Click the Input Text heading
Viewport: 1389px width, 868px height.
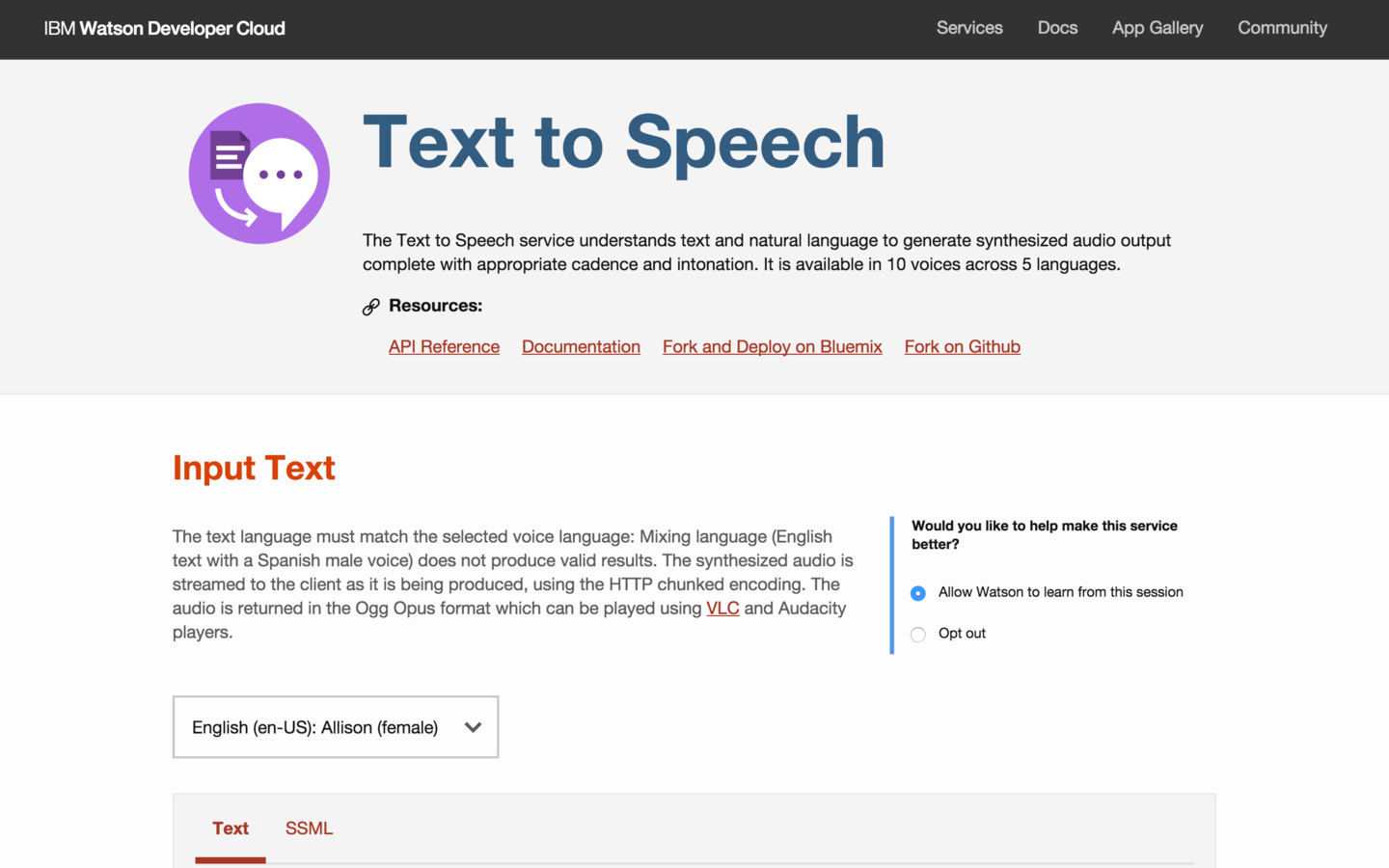click(254, 468)
